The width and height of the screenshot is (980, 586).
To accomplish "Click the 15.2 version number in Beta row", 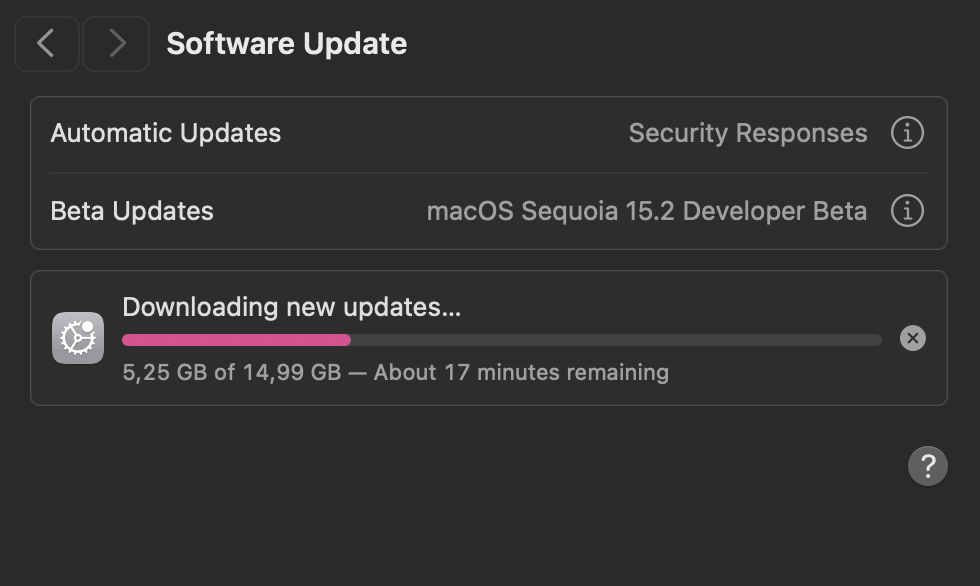I will pyautogui.click(x=650, y=211).
